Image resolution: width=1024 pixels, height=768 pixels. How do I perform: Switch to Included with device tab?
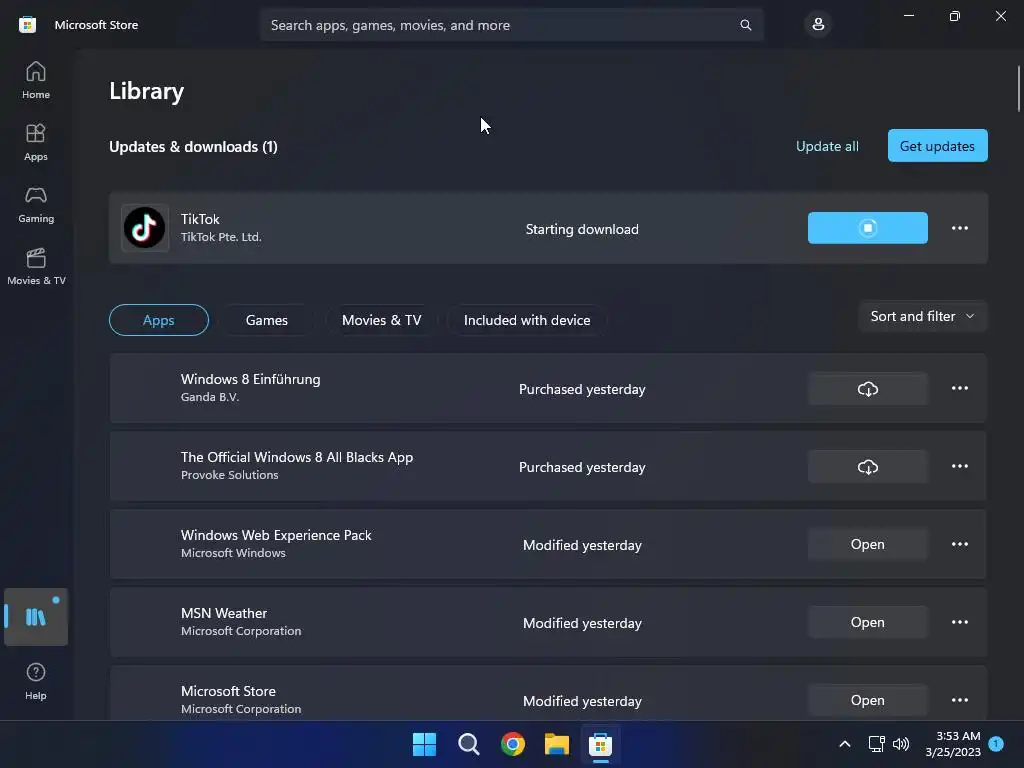pos(527,320)
